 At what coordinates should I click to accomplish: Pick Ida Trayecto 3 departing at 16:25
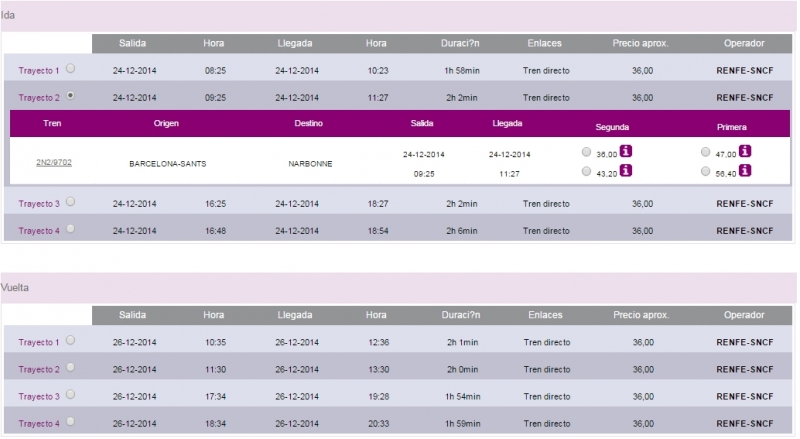(70, 202)
